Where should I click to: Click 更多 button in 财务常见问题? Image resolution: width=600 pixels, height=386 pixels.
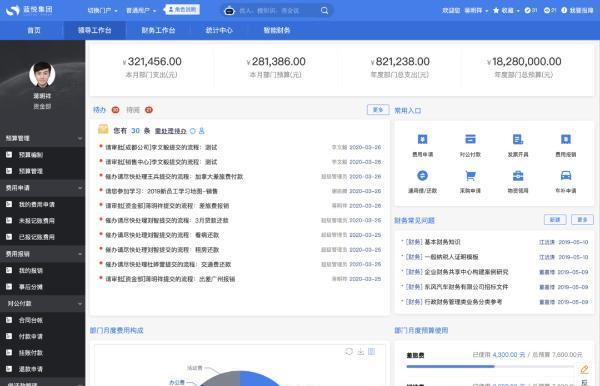click(x=582, y=220)
